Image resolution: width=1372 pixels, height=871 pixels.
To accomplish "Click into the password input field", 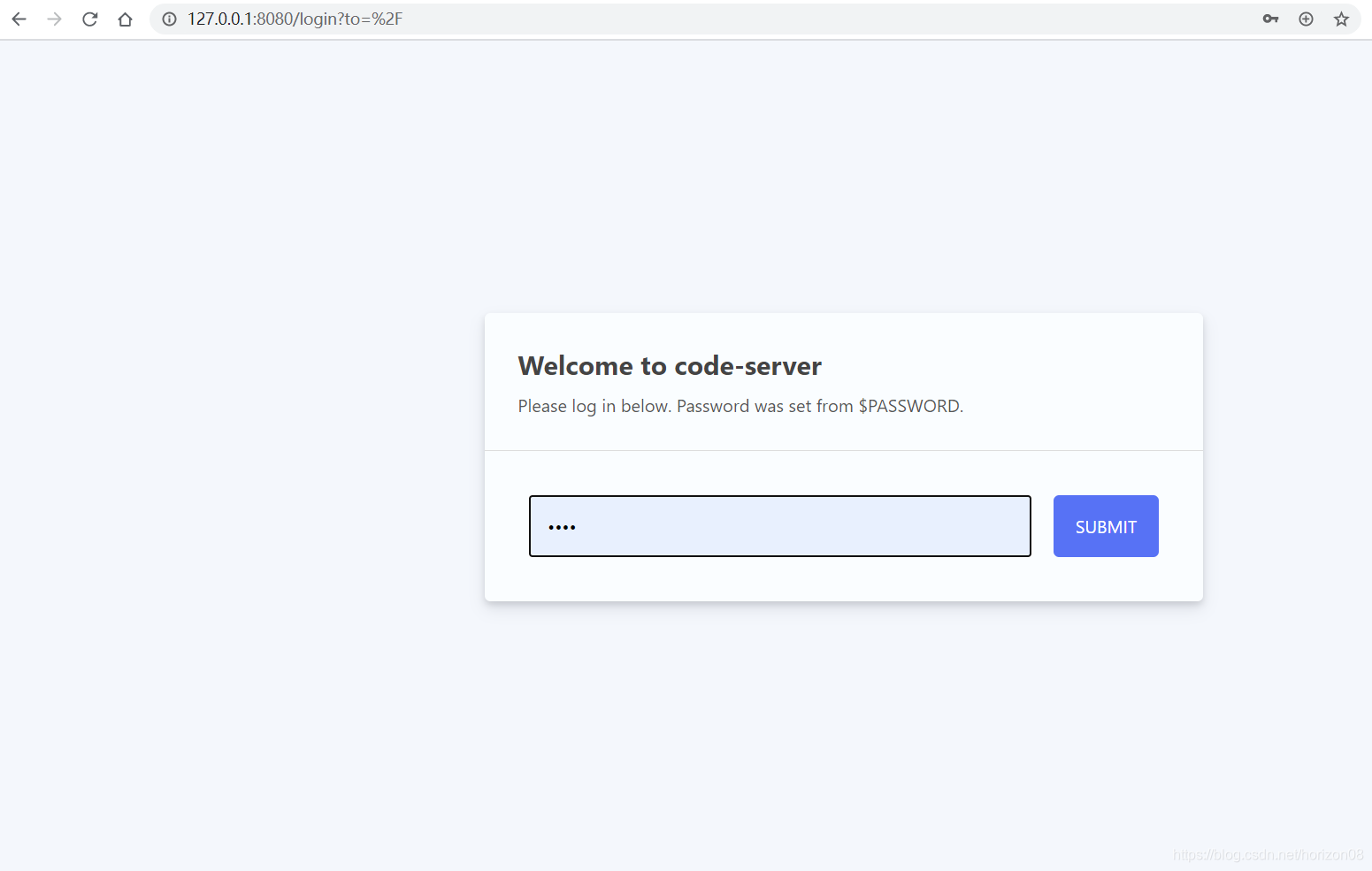I will (x=780, y=526).
